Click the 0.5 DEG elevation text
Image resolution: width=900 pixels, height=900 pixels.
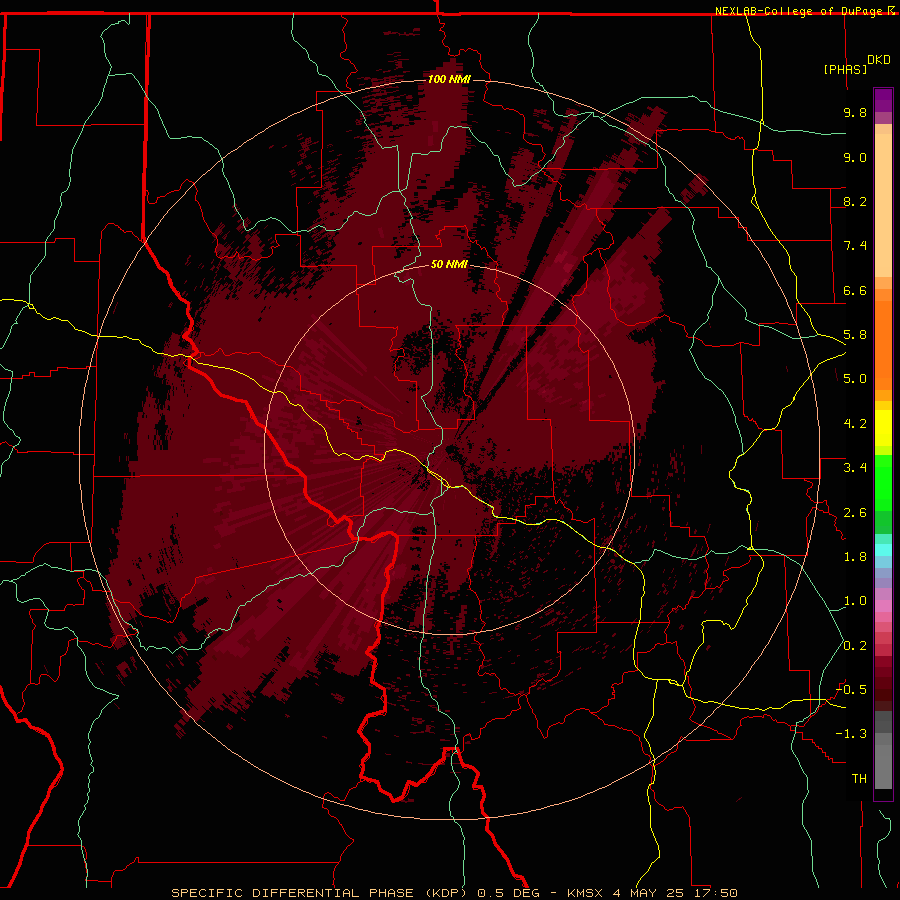[x=509, y=893]
